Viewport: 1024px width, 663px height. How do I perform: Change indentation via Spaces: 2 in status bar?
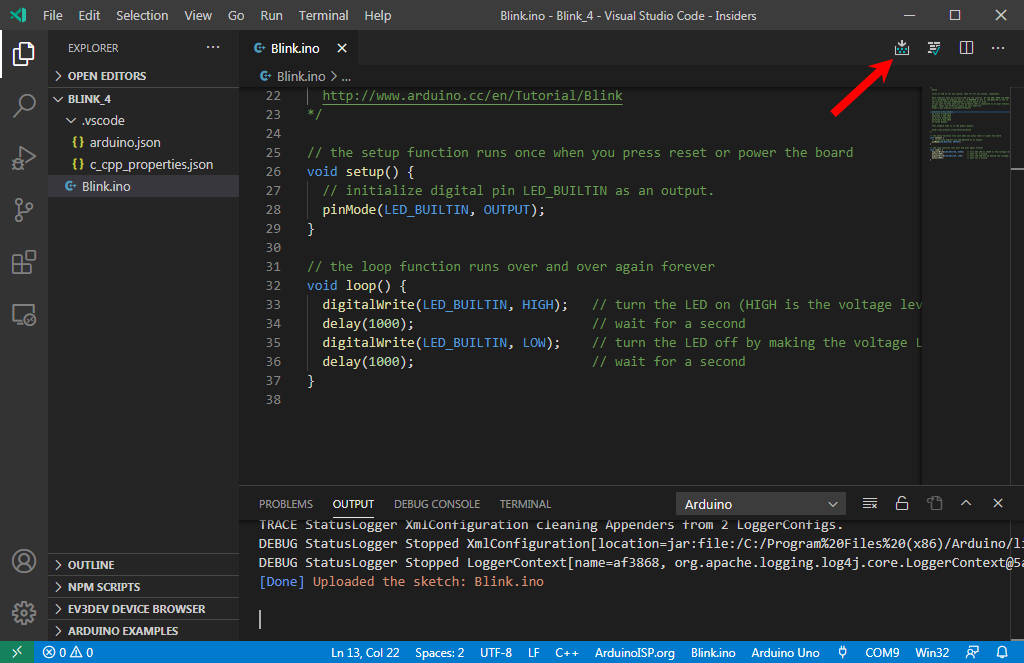439,652
